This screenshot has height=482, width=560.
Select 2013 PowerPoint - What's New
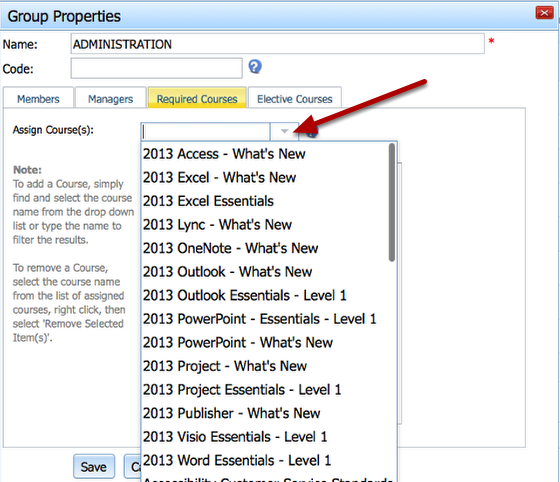(x=265, y=342)
